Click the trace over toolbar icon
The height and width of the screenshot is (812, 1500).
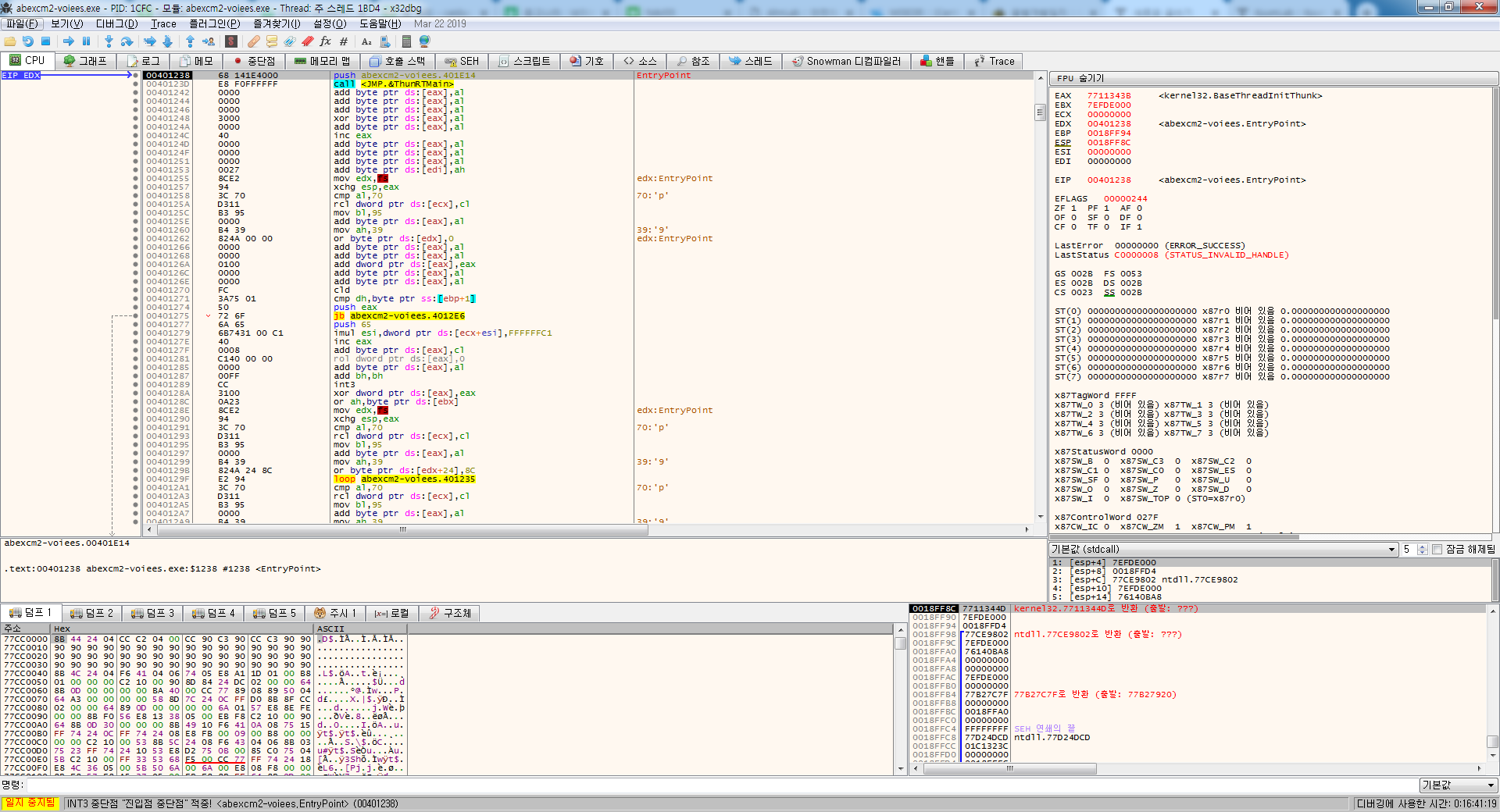point(167,41)
